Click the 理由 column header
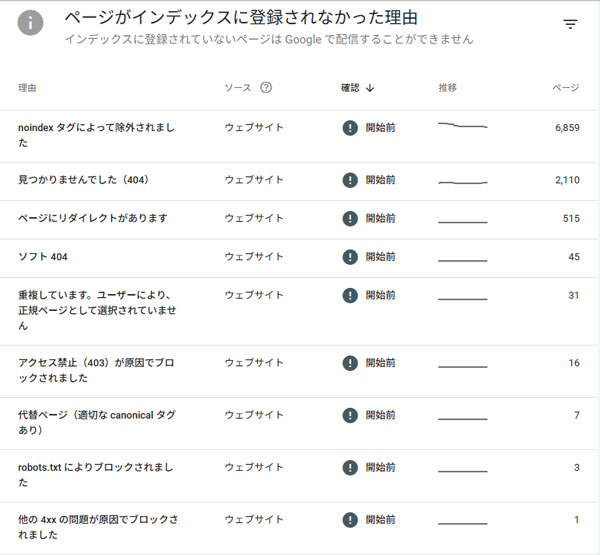 [28, 88]
